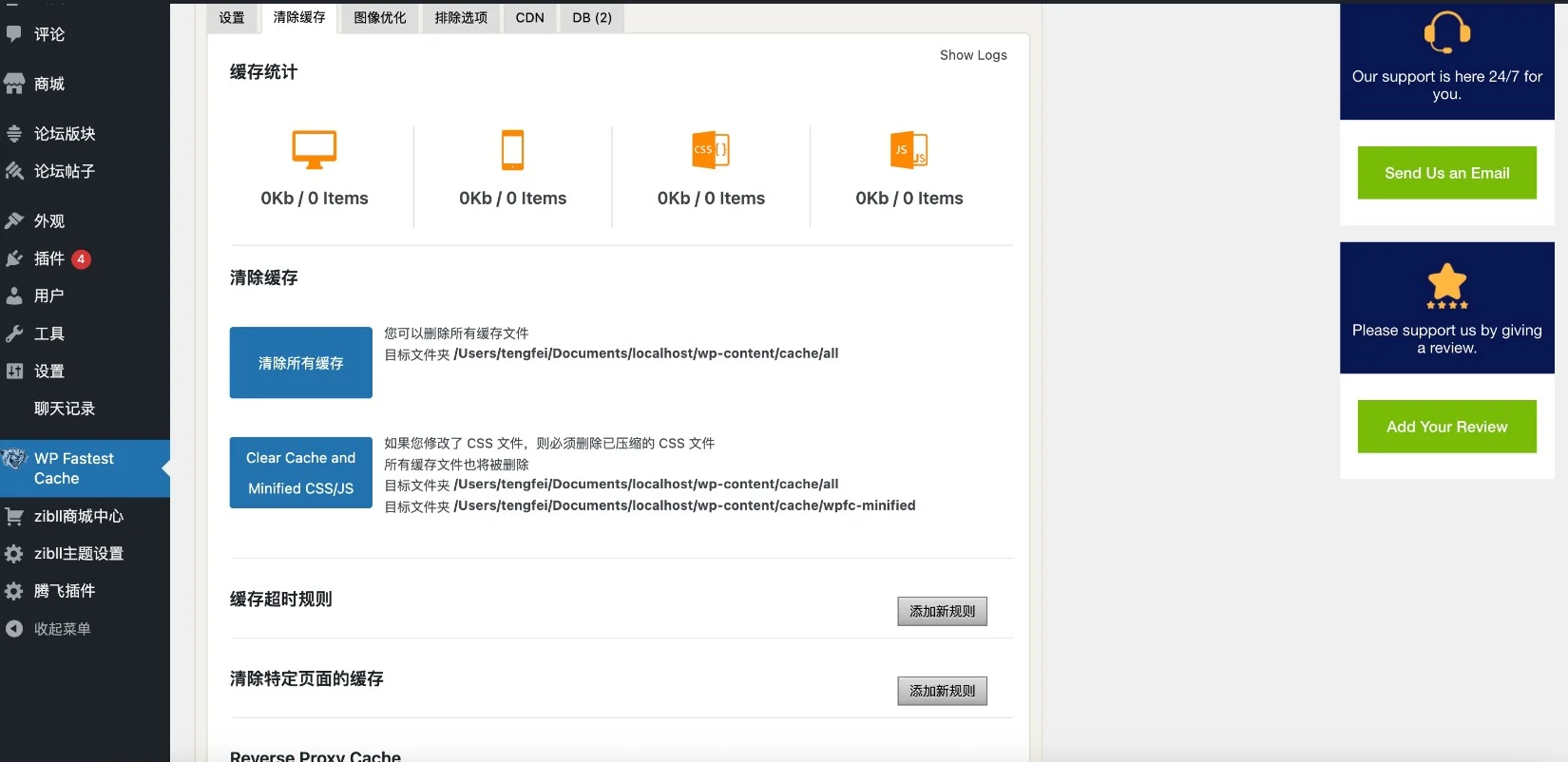Click the Send Us an Email button
This screenshot has width=1568, height=762.
[x=1447, y=173]
